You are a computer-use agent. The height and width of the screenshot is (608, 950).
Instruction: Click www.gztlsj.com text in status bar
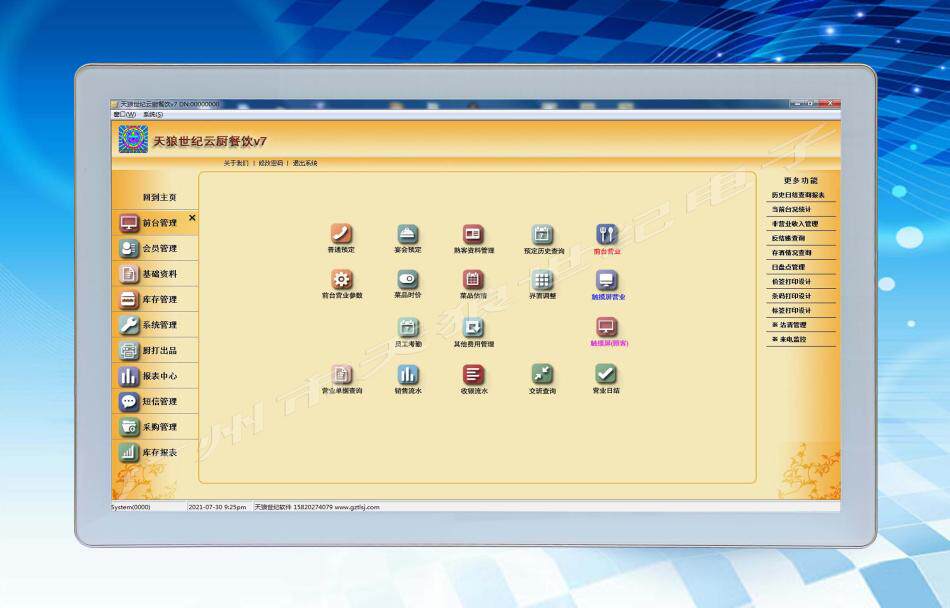[x=357, y=507]
